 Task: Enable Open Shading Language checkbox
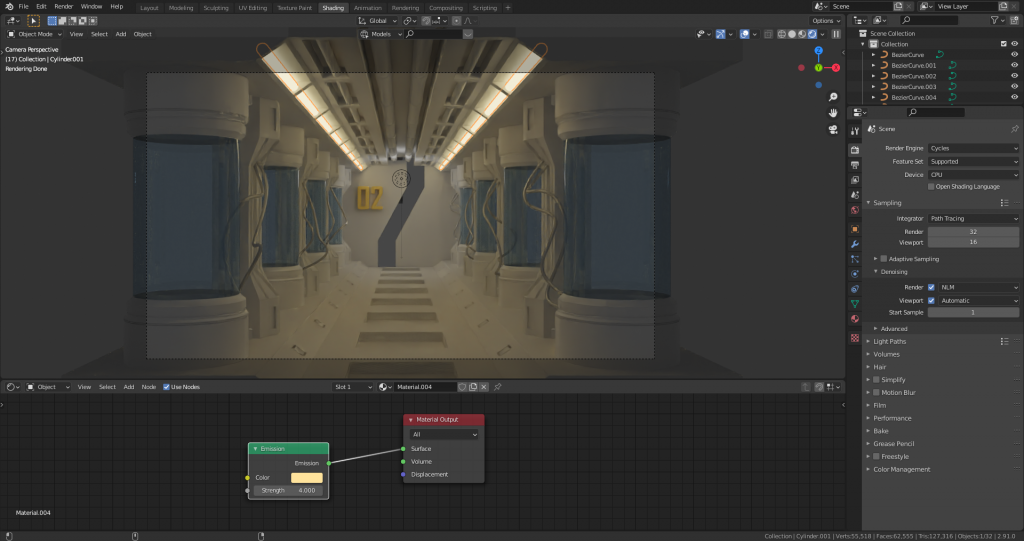(931, 186)
